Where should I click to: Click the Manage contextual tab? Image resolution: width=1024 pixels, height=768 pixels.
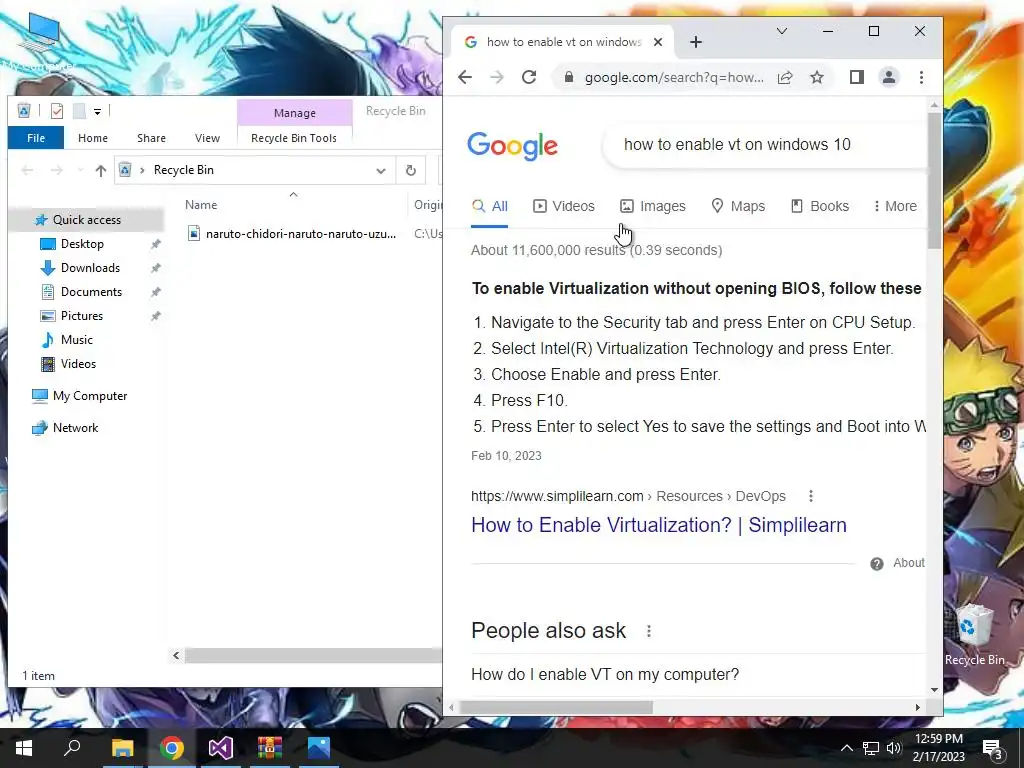295,113
